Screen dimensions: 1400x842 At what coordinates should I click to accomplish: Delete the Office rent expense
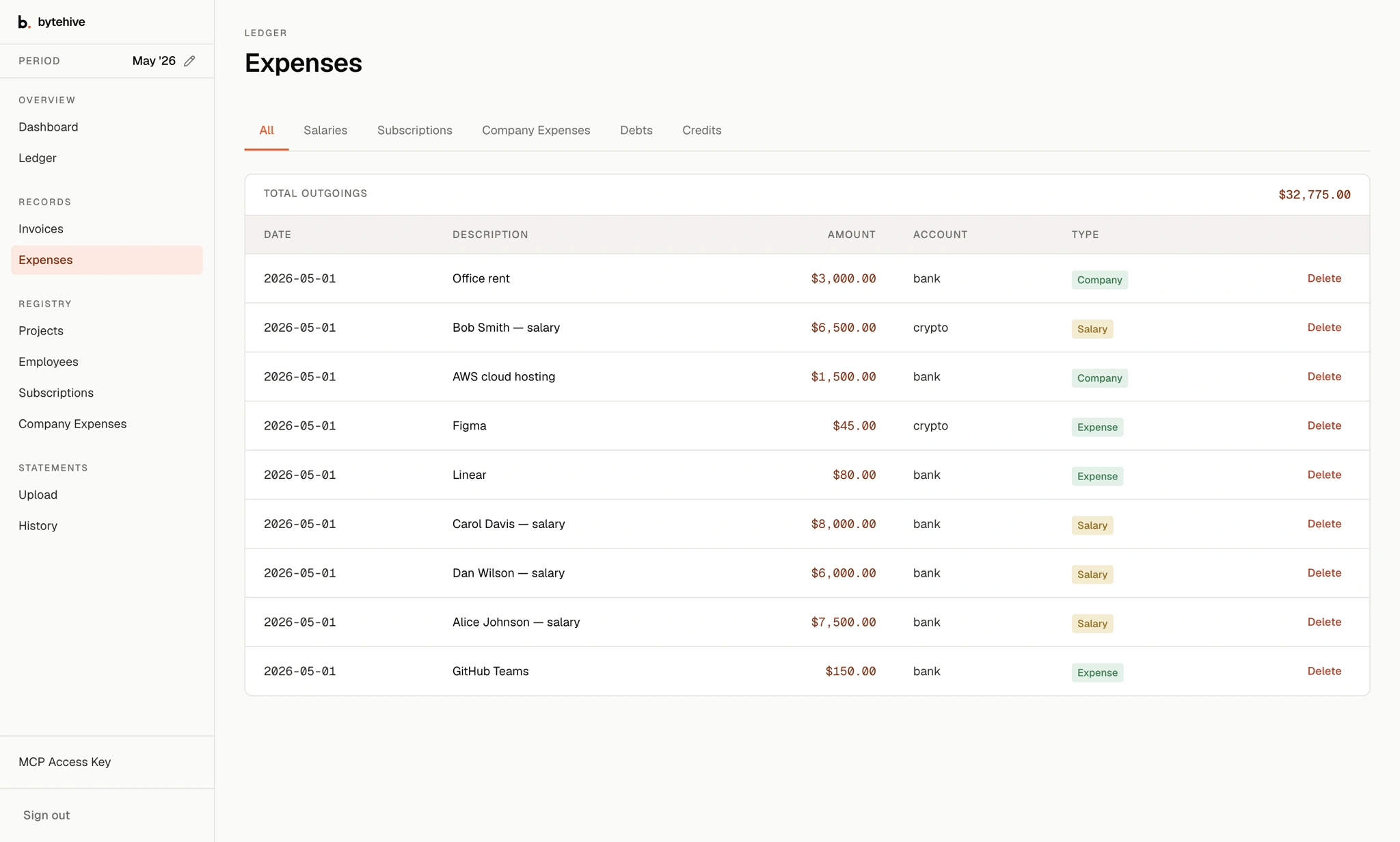pos(1324,278)
